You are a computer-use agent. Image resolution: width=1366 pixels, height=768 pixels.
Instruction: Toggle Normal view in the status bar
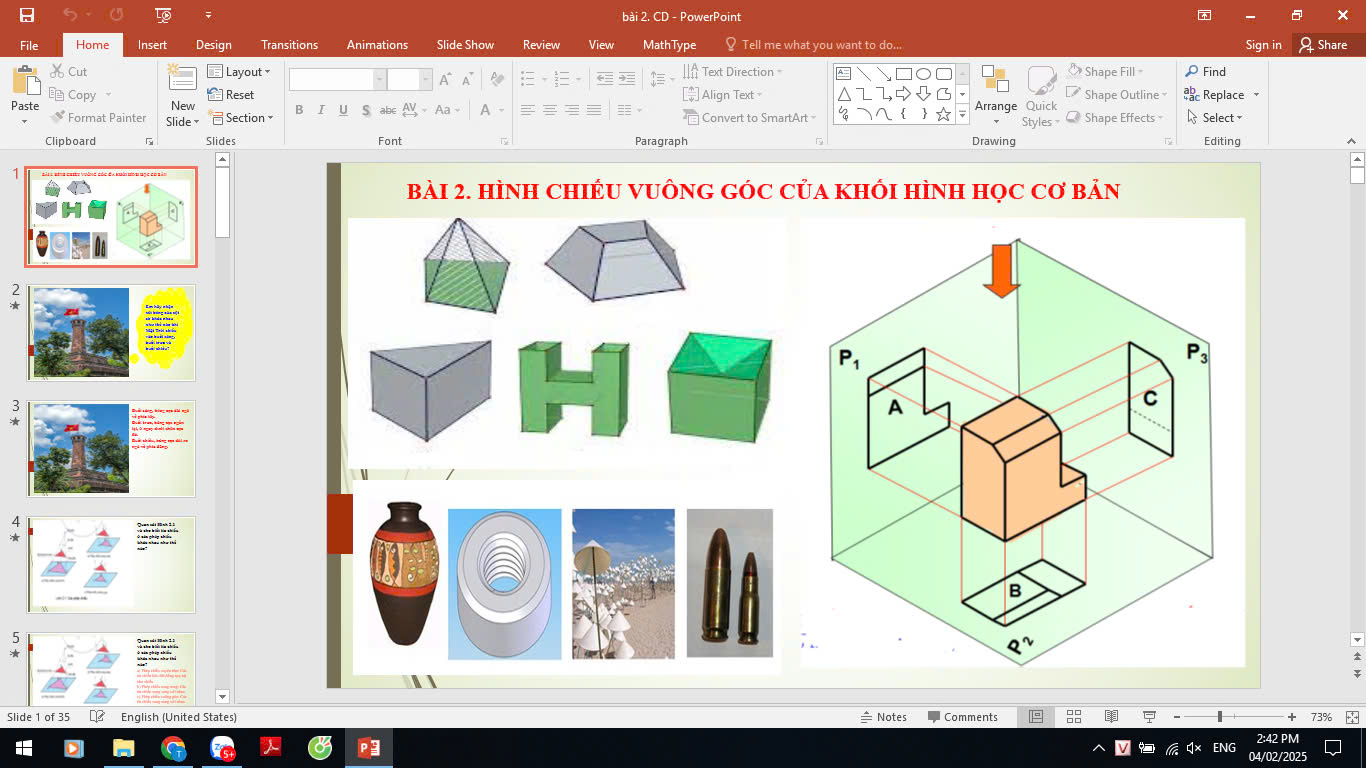[1036, 717]
